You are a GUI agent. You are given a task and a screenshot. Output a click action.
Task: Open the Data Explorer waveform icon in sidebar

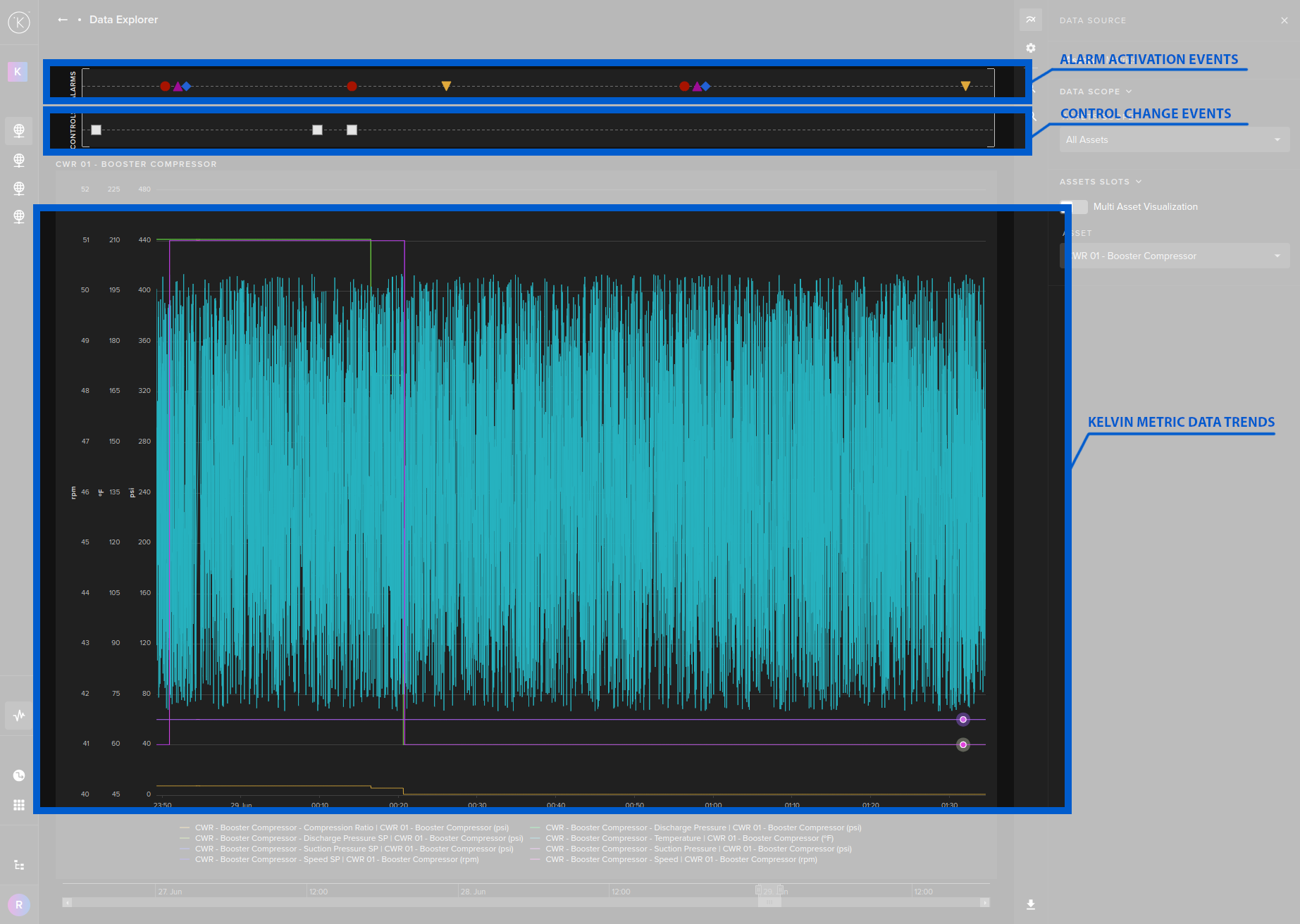pyautogui.click(x=19, y=716)
